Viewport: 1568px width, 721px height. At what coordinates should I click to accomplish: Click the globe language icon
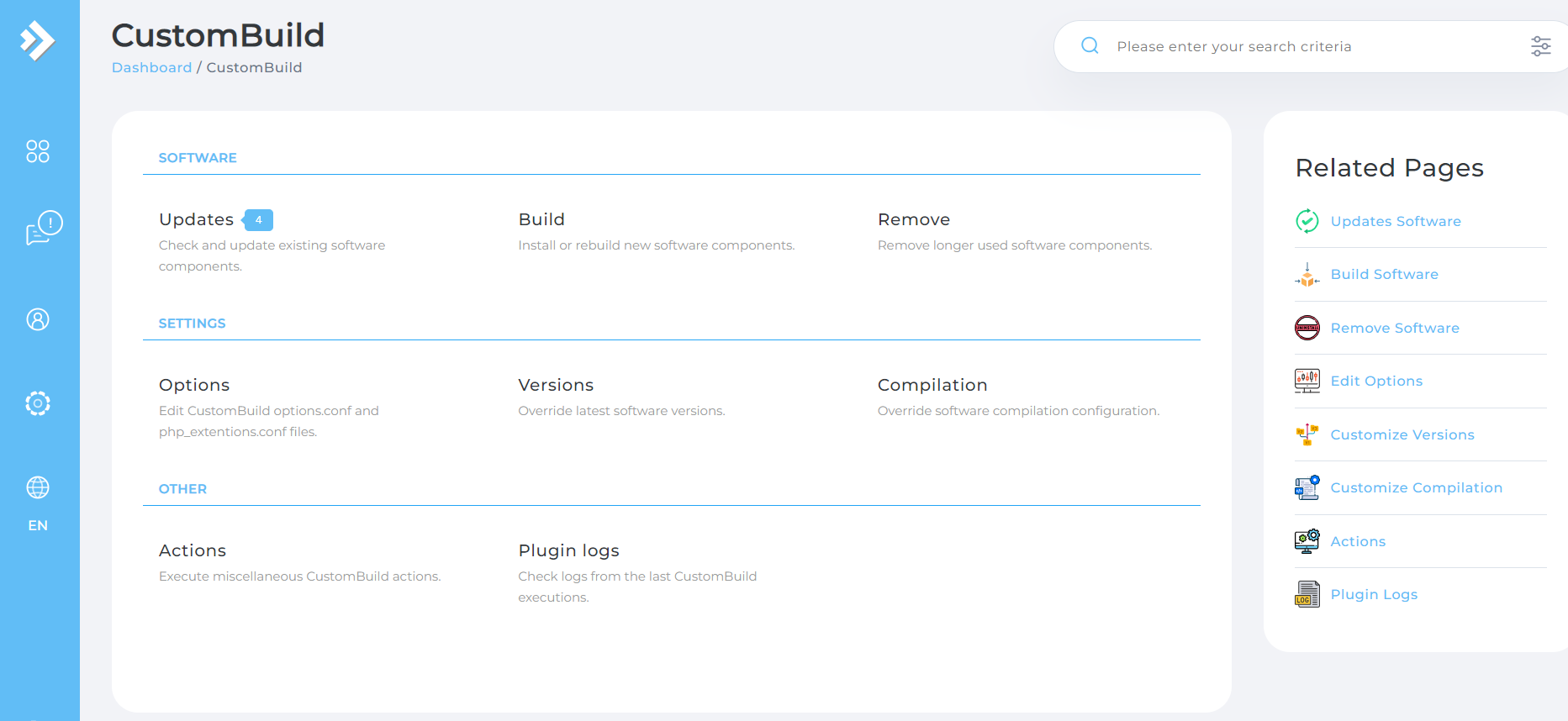click(x=38, y=487)
